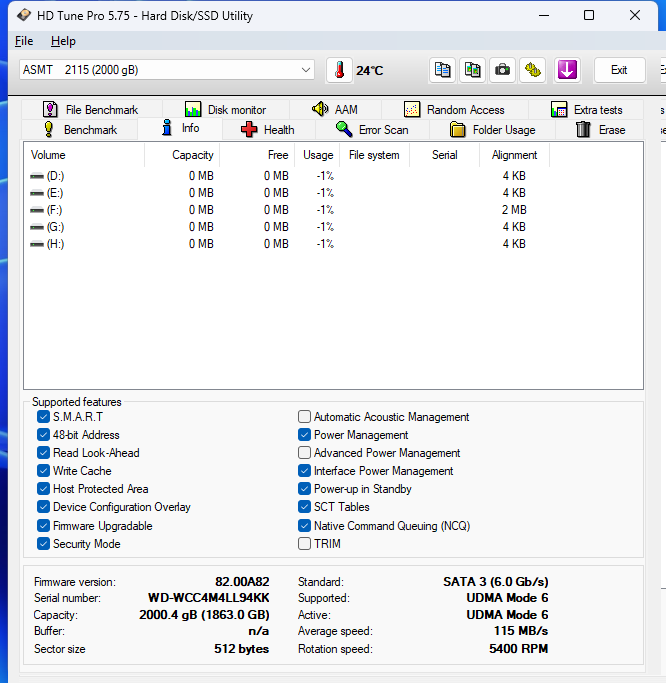Click the camera save screenshot icon

tap(503, 70)
